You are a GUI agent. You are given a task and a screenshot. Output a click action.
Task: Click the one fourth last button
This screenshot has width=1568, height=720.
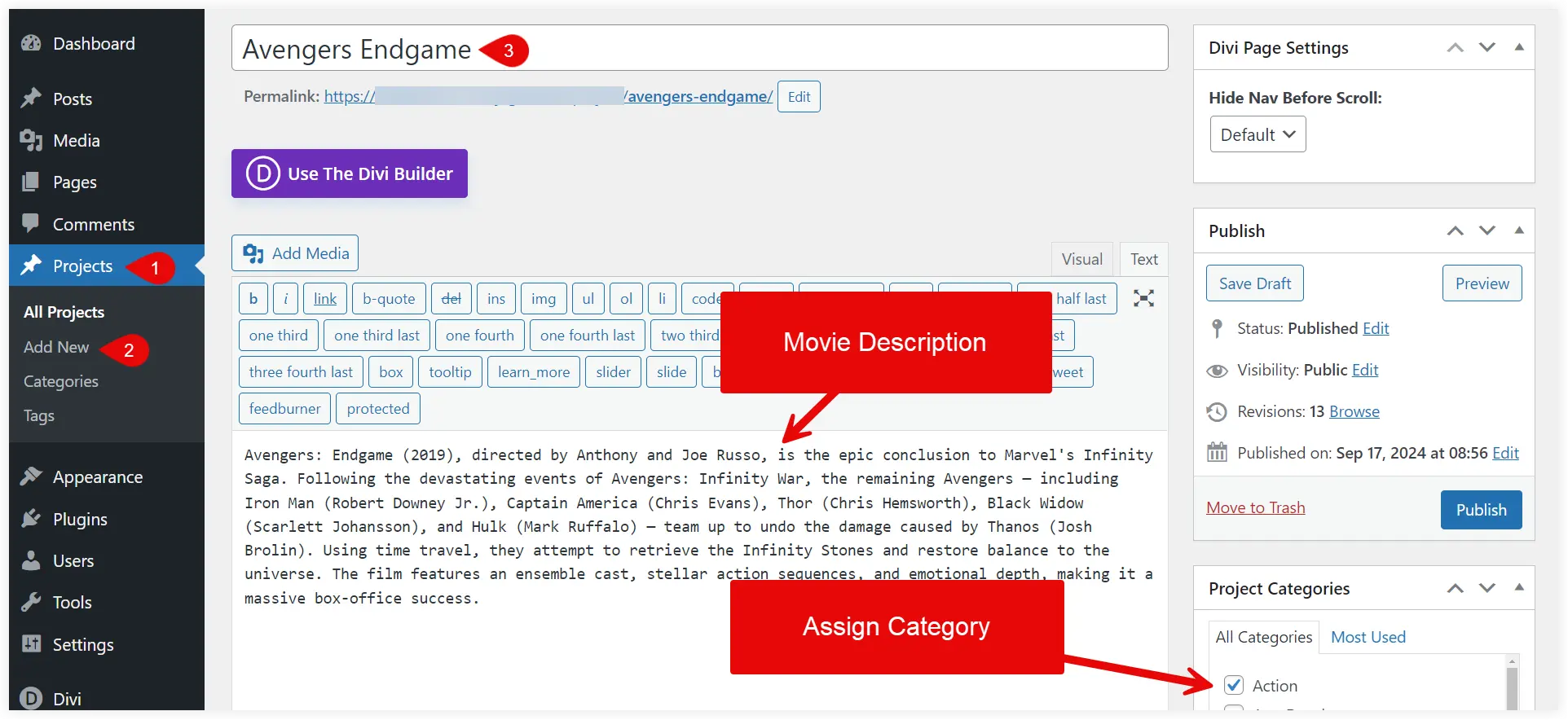tap(588, 336)
